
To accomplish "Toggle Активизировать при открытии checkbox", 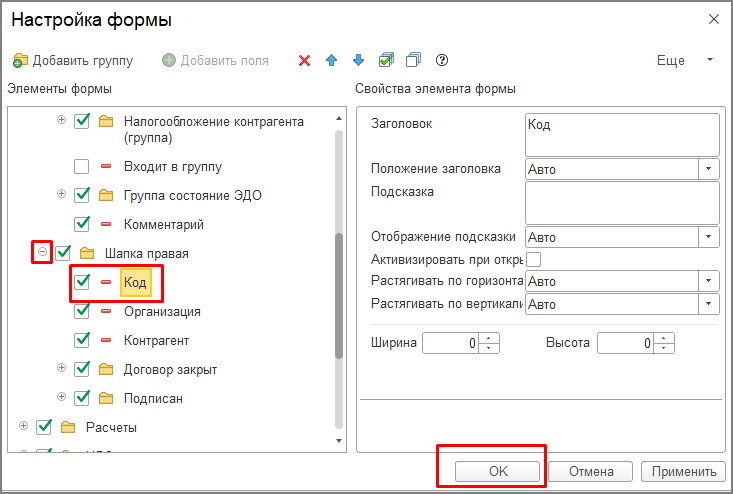I will click(533, 260).
